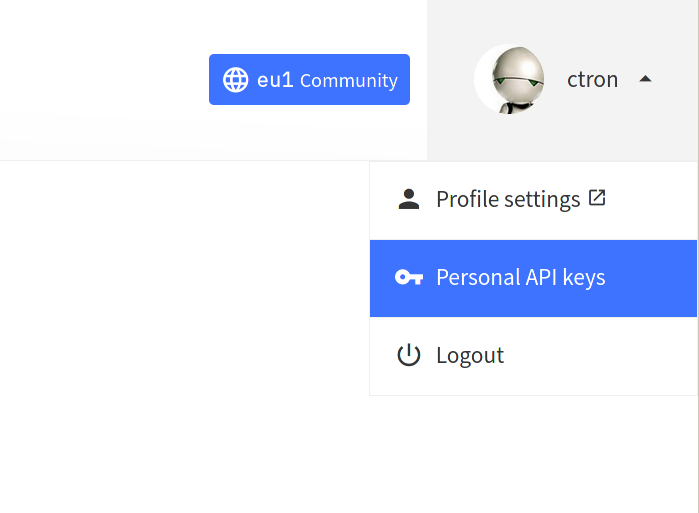Click the Community text on blue button
The width and height of the screenshot is (699, 513).
pos(349,81)
